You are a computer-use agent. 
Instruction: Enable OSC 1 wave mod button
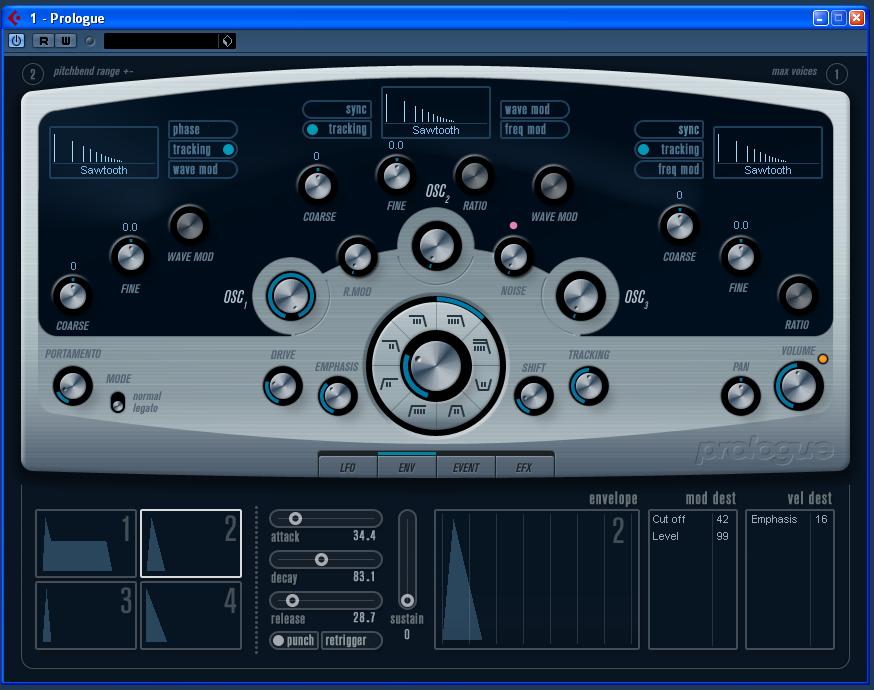203,169
